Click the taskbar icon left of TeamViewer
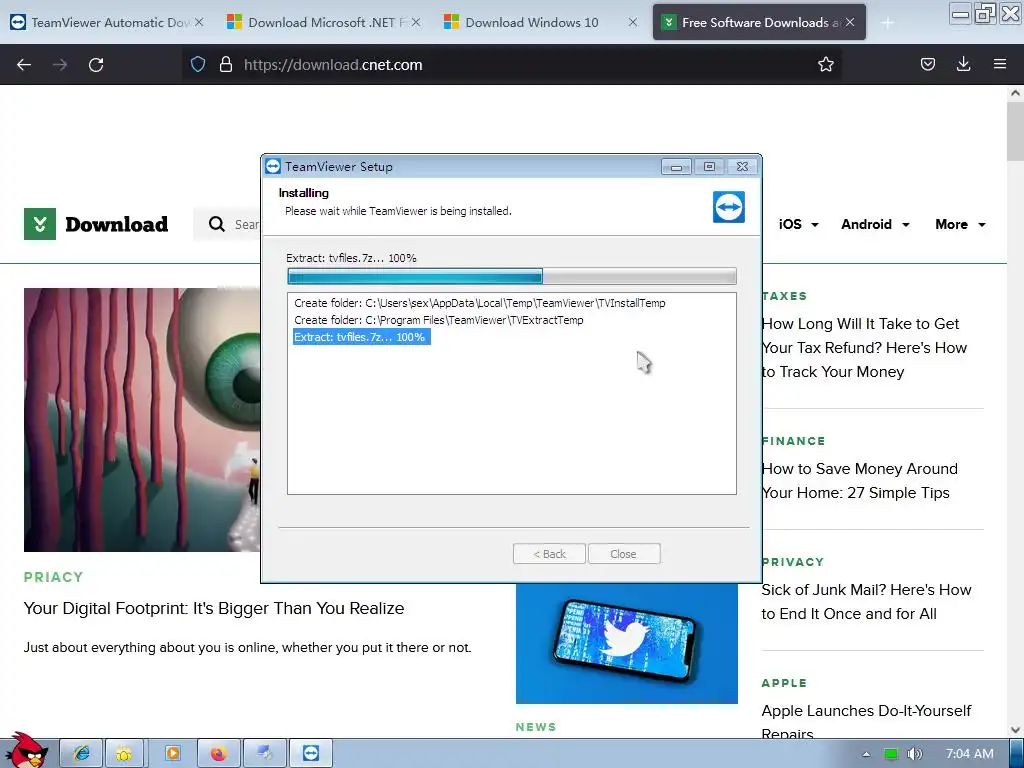Viewport: 1024px width, 768px height. point(264,754)
